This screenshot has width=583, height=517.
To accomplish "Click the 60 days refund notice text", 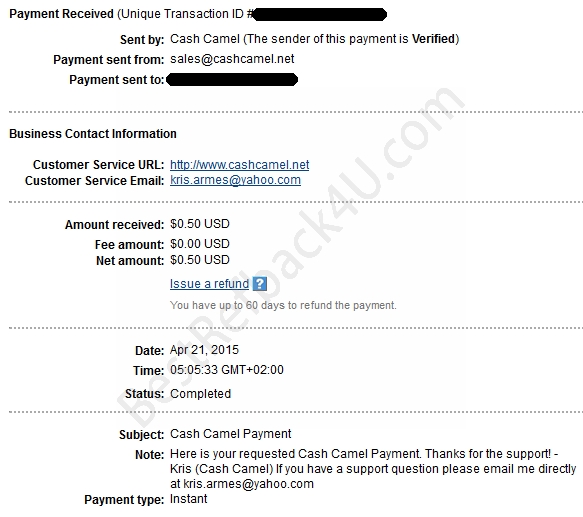I will [x=283, y=306].
